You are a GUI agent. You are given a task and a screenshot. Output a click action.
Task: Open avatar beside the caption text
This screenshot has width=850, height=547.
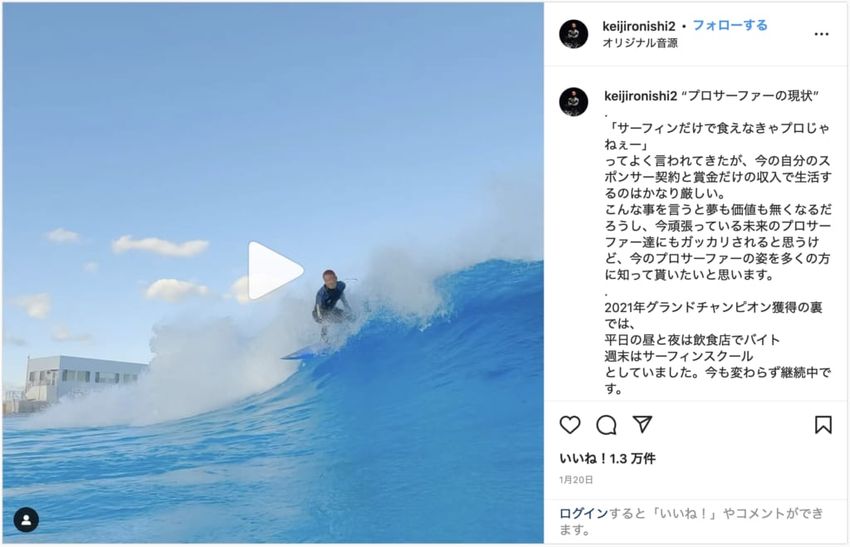tap(574, 102)
